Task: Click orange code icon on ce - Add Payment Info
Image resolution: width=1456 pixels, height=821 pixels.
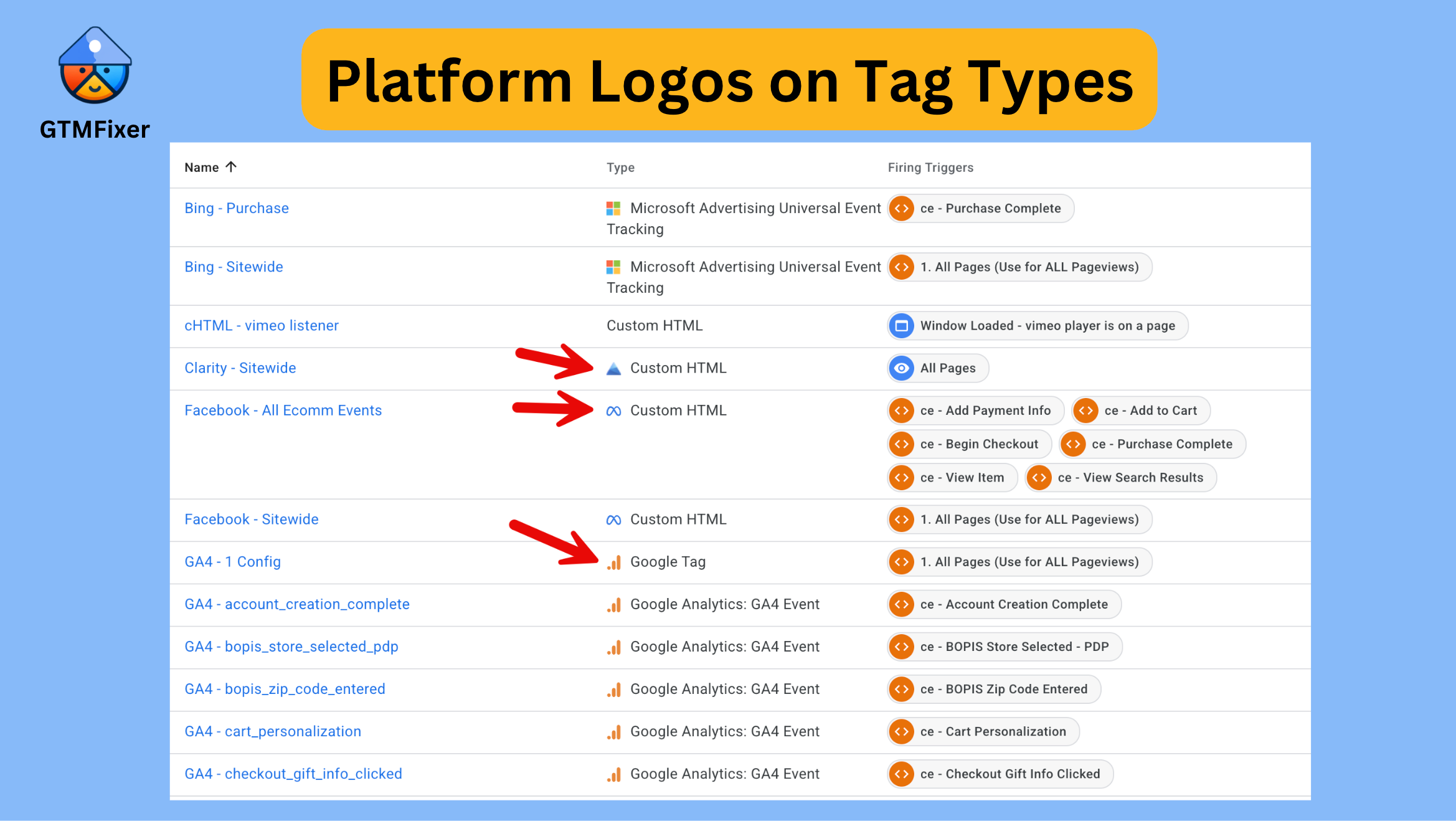Action: click(901, 410)
